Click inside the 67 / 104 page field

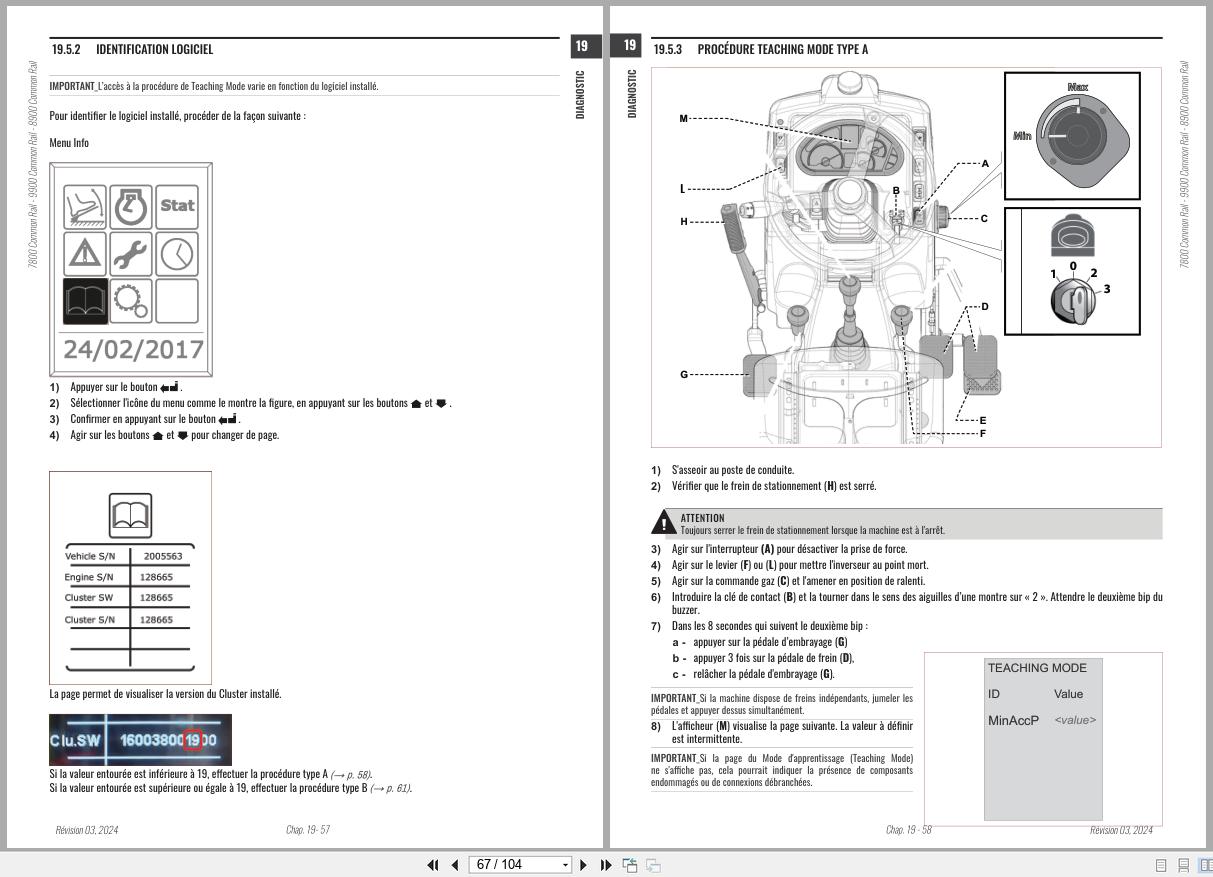point(510,864)
